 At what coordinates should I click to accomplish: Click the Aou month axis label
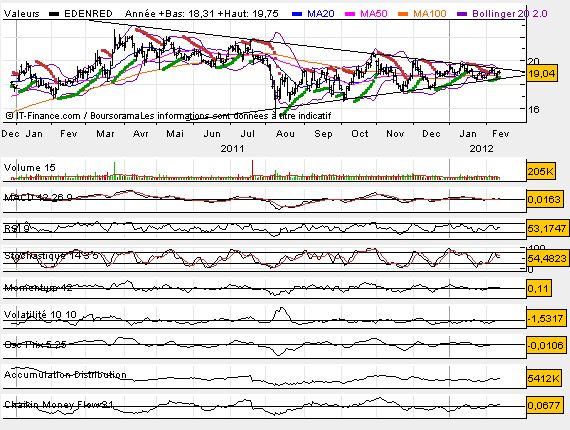tap(285, 134)
